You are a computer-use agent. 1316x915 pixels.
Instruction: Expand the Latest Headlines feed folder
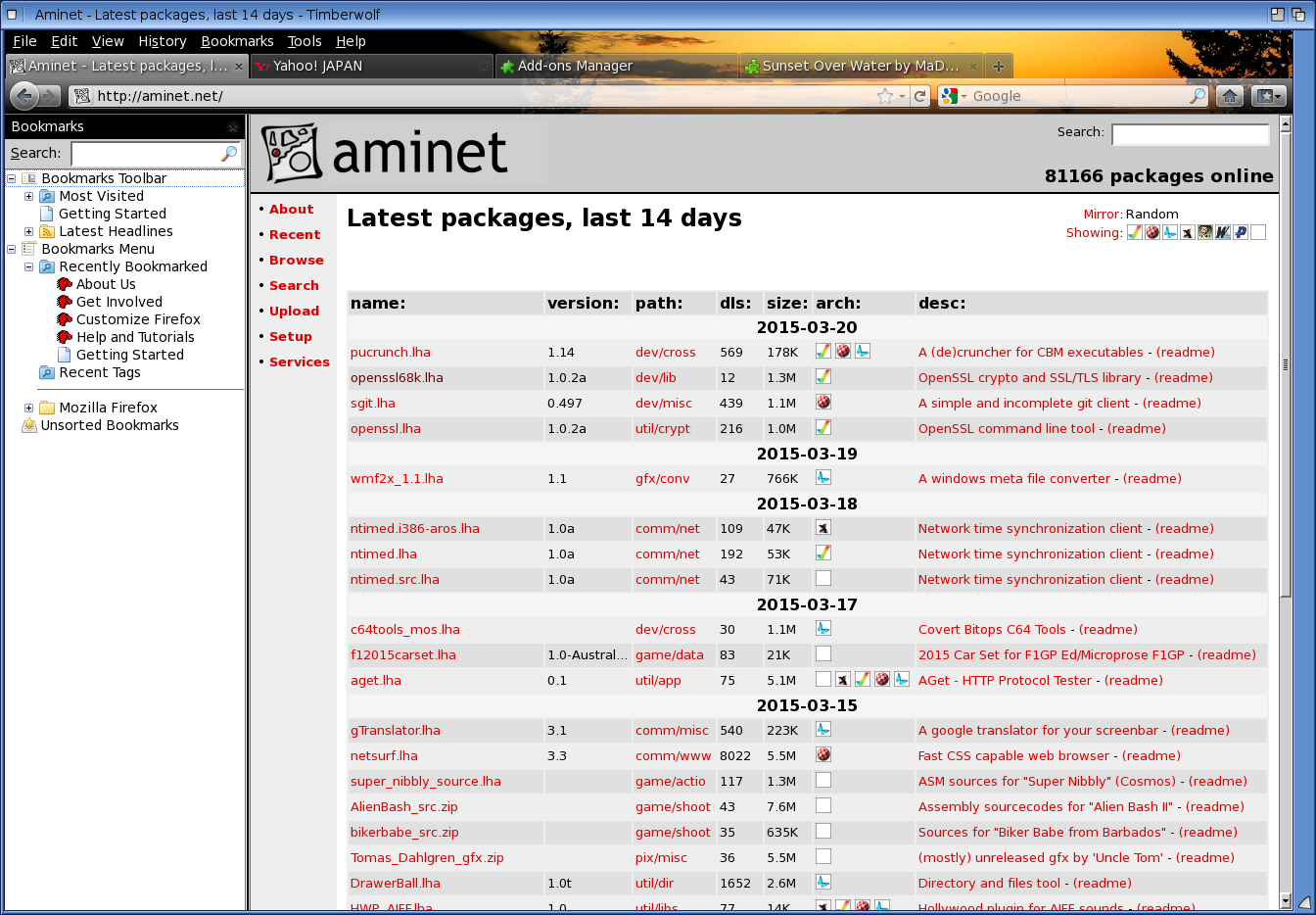[28, 231]
